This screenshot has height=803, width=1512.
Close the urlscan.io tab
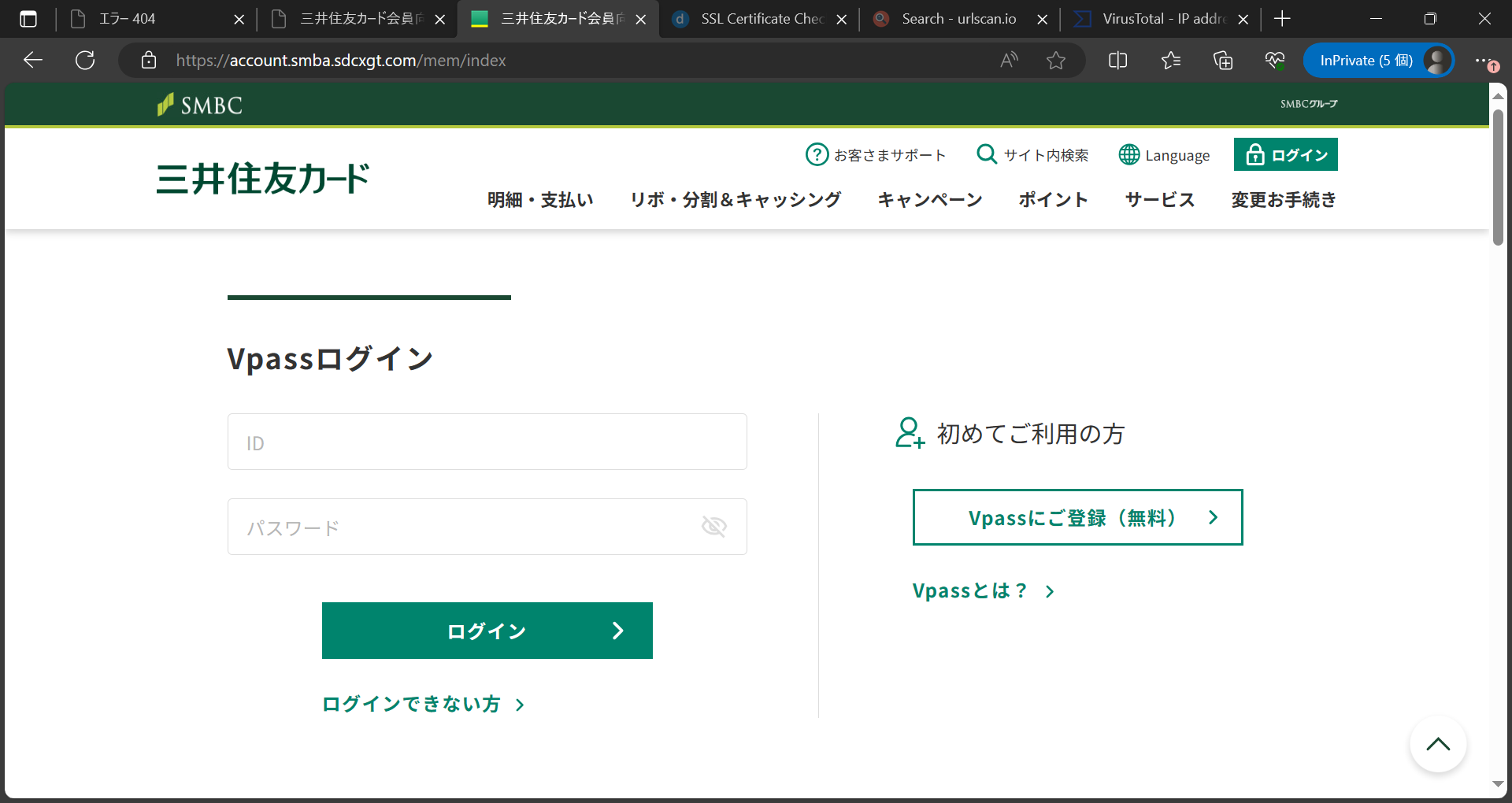[x=1043, y=19]
